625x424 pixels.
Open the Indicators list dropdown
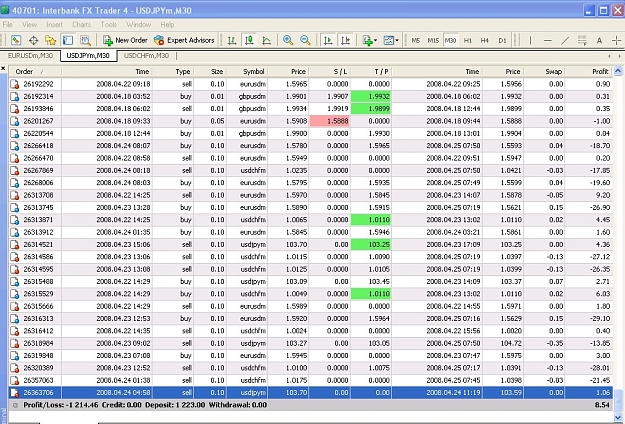pyautogui.click(x=369, y=40)
